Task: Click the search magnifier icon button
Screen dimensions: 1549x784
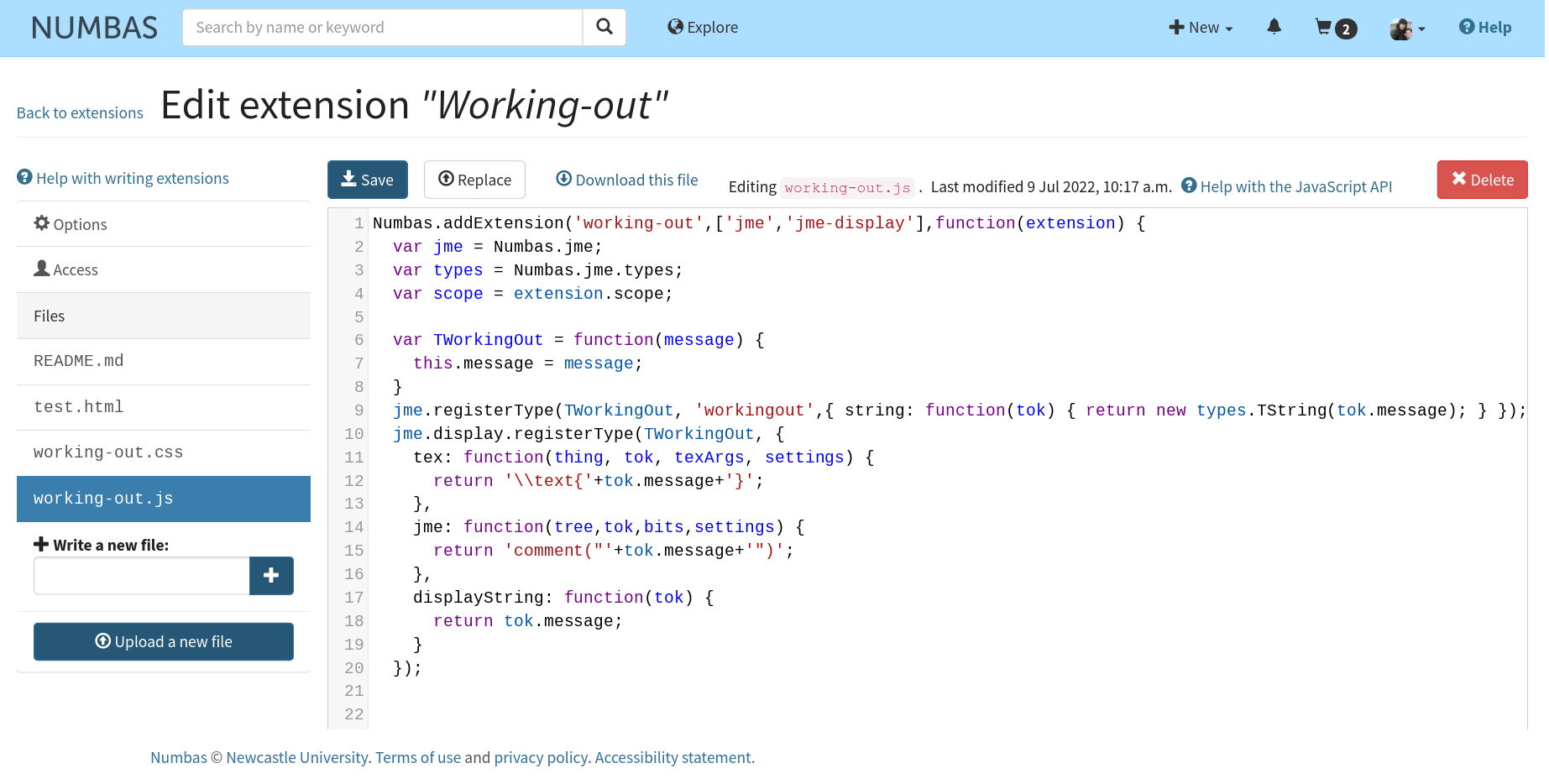Action: [x=604, y=27]
